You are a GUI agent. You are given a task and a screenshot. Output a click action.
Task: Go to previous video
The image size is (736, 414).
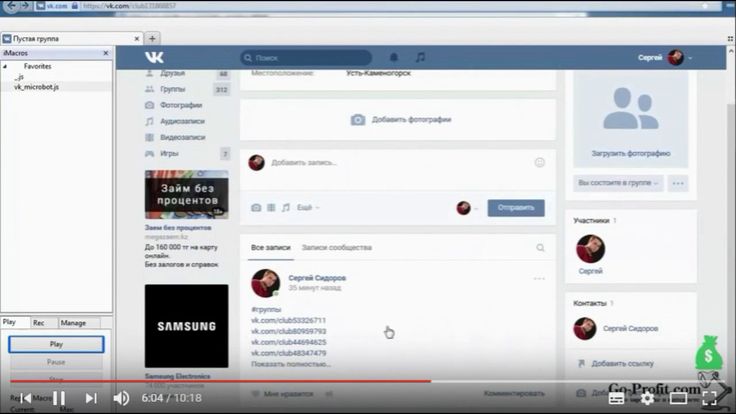click(26, 398)
